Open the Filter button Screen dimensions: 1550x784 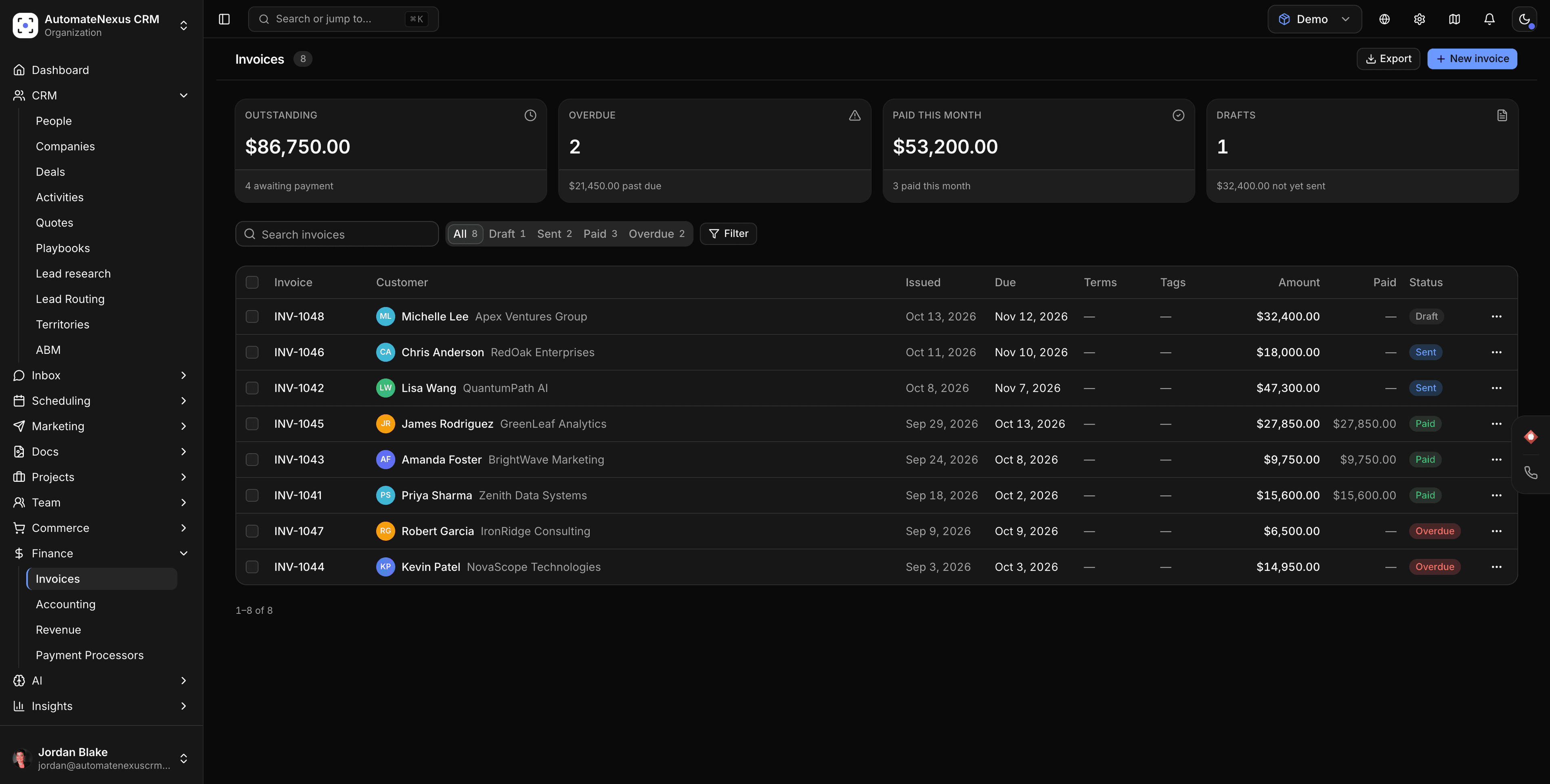point(728,234)
